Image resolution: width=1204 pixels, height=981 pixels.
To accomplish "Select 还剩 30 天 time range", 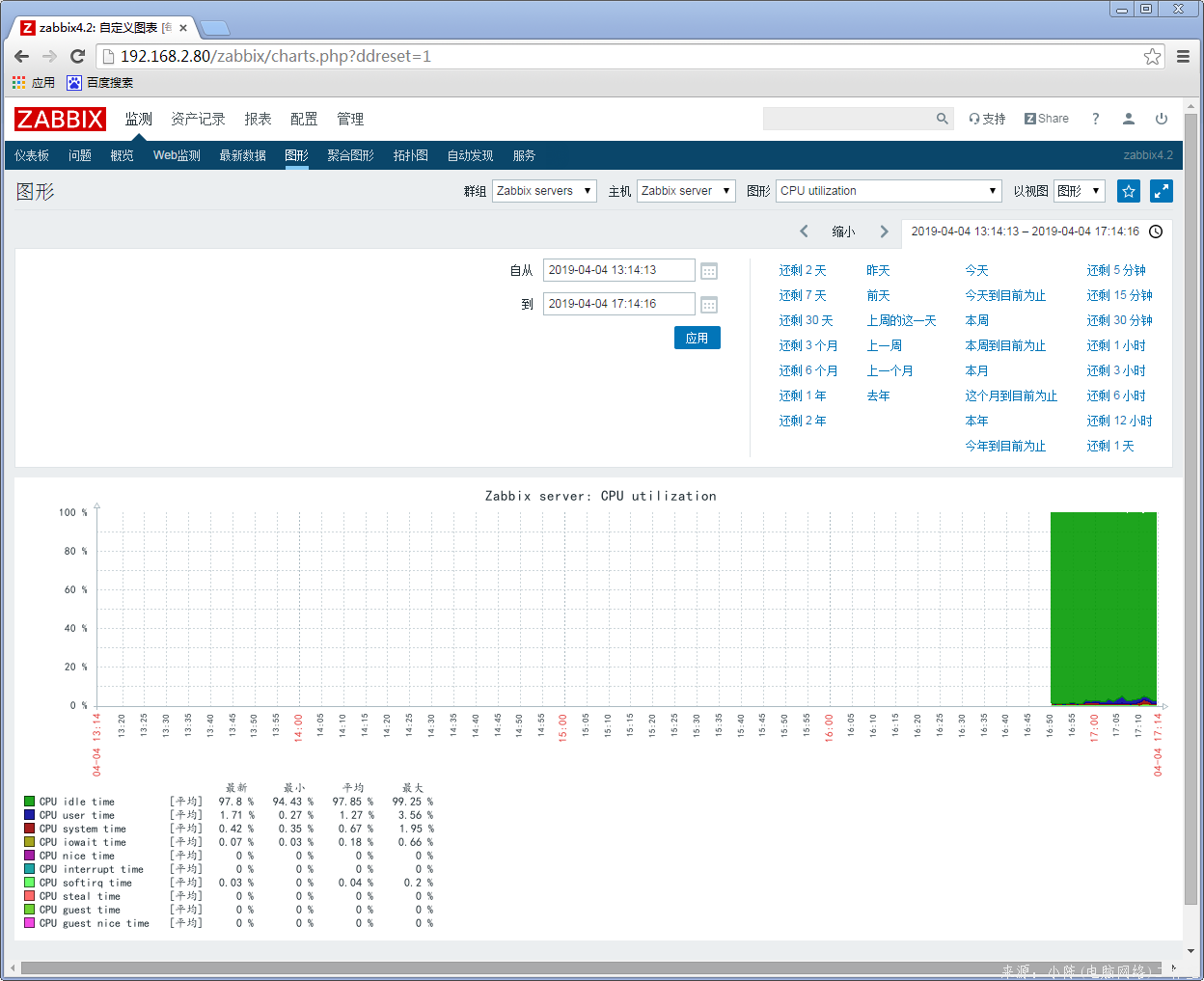I will click(806, 320).
